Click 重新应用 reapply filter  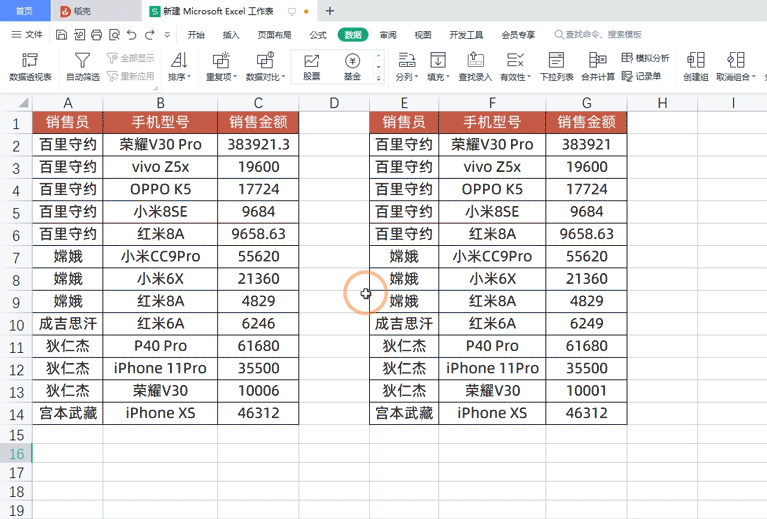coord(131,76)
